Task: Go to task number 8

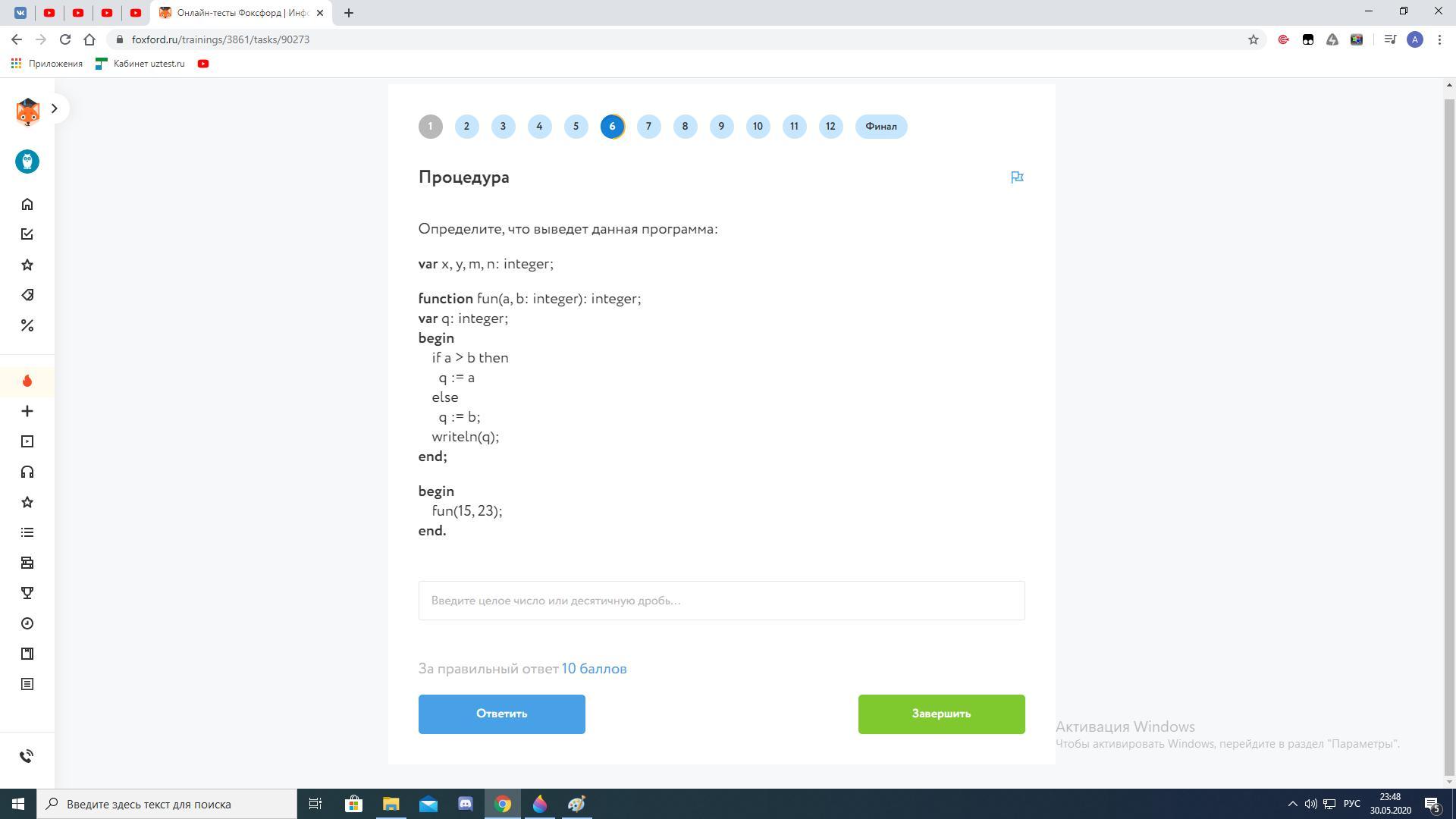Action: pyautogui.click(x=685, y=127)
